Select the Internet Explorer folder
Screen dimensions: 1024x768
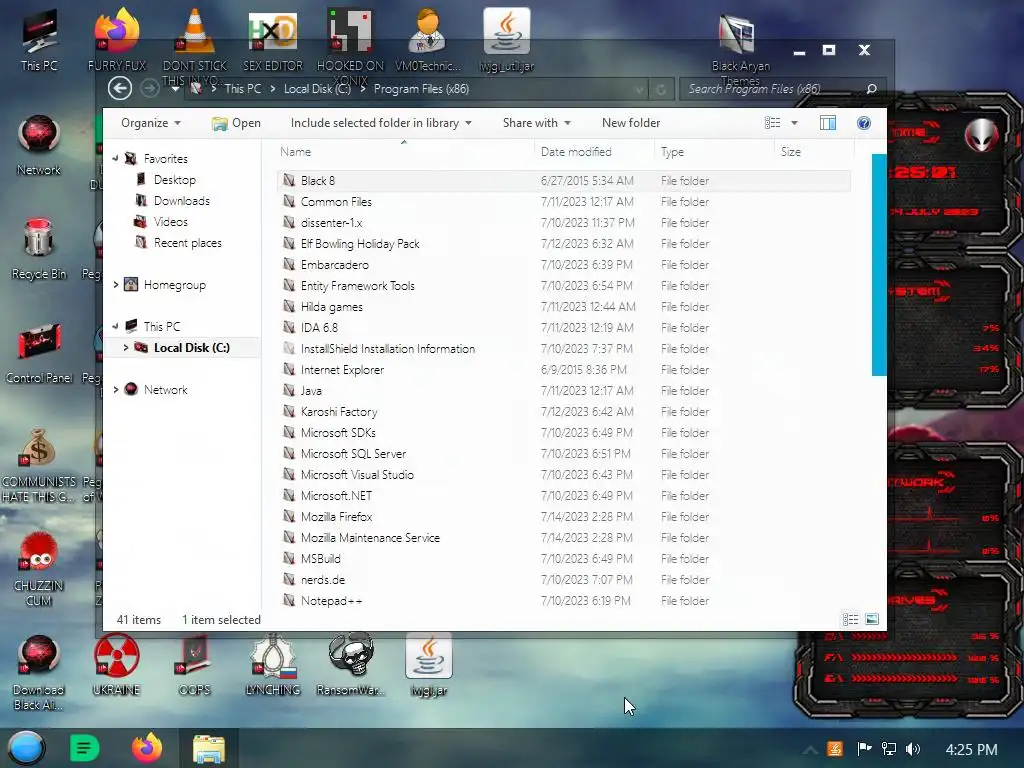(x=342, y=370)
